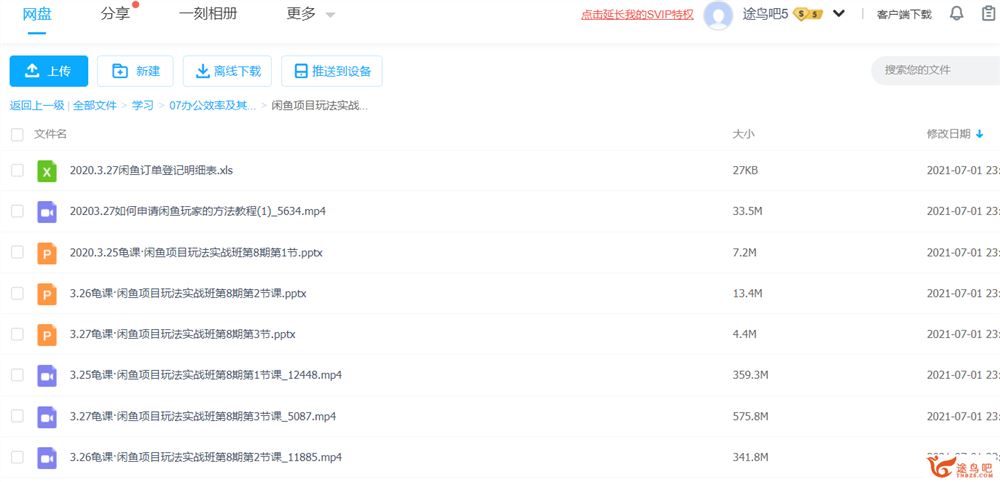Viewport: 1000px width, 482px height.
Task: Click video icon of 3.27龟课 第3节课_5087.mp4
Action: point(47,417)
